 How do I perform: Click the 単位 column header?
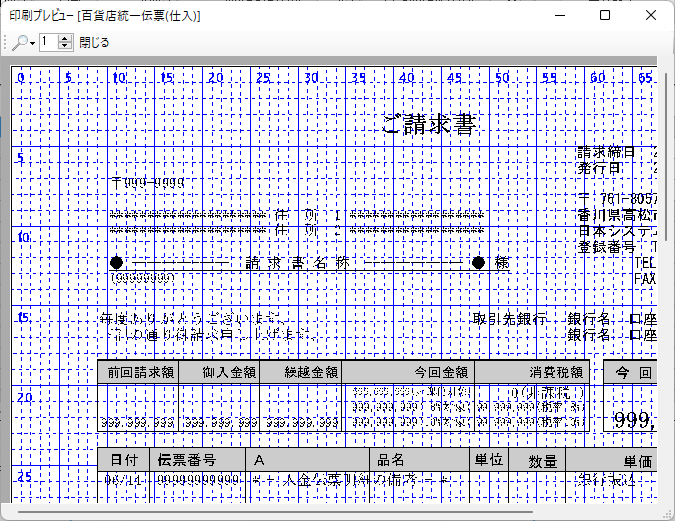click(489, 460)
